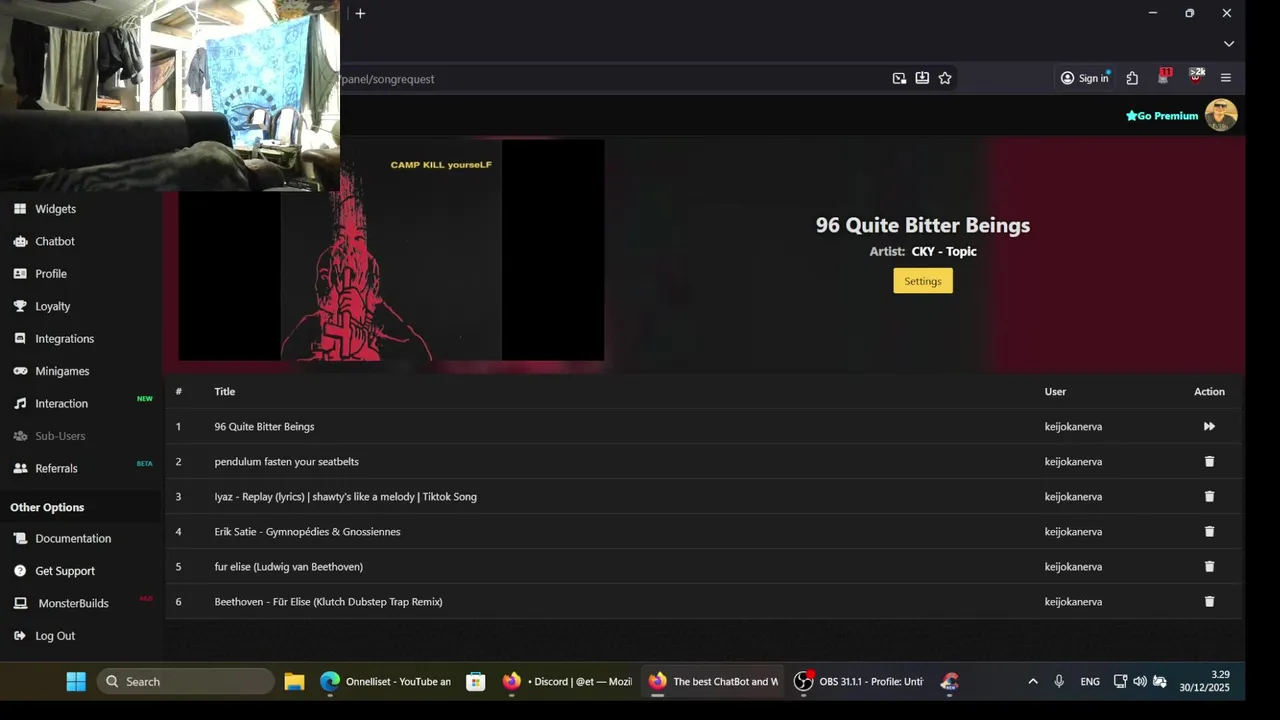Switch to Edge YouTube window in taskbar
This screenshot has width=1280, height=720.
tap(385, 681)
